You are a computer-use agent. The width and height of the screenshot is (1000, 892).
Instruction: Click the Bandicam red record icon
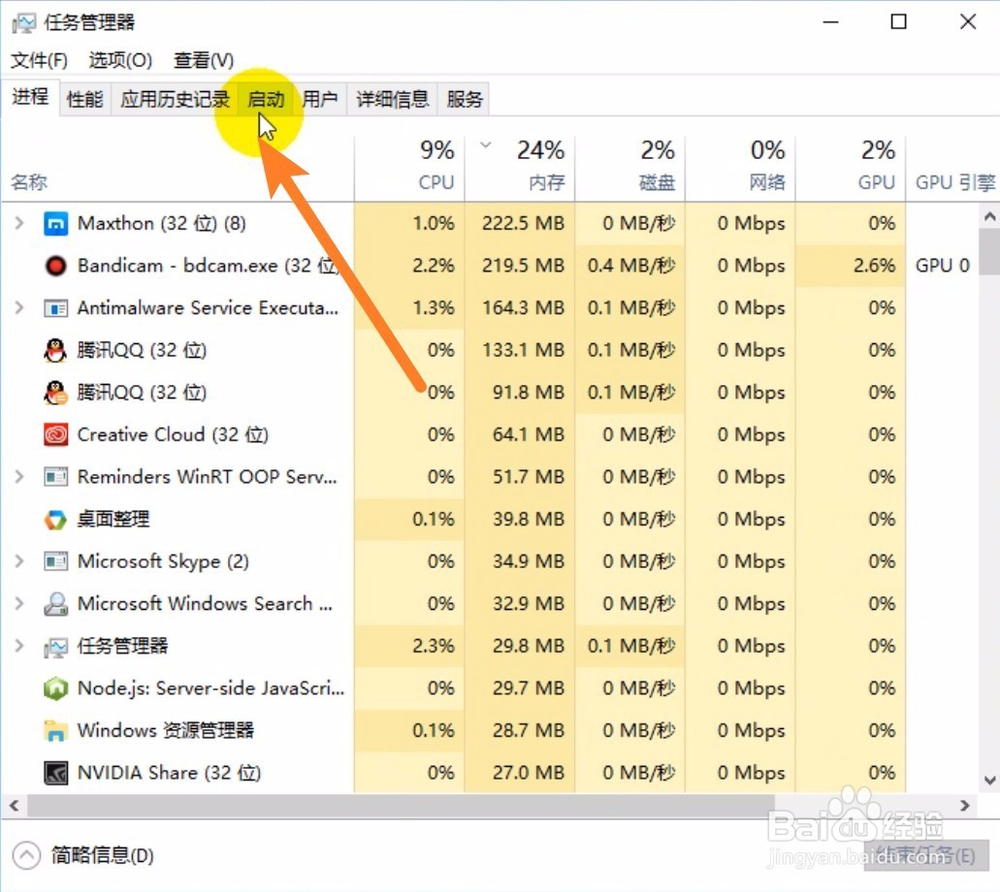55,266
